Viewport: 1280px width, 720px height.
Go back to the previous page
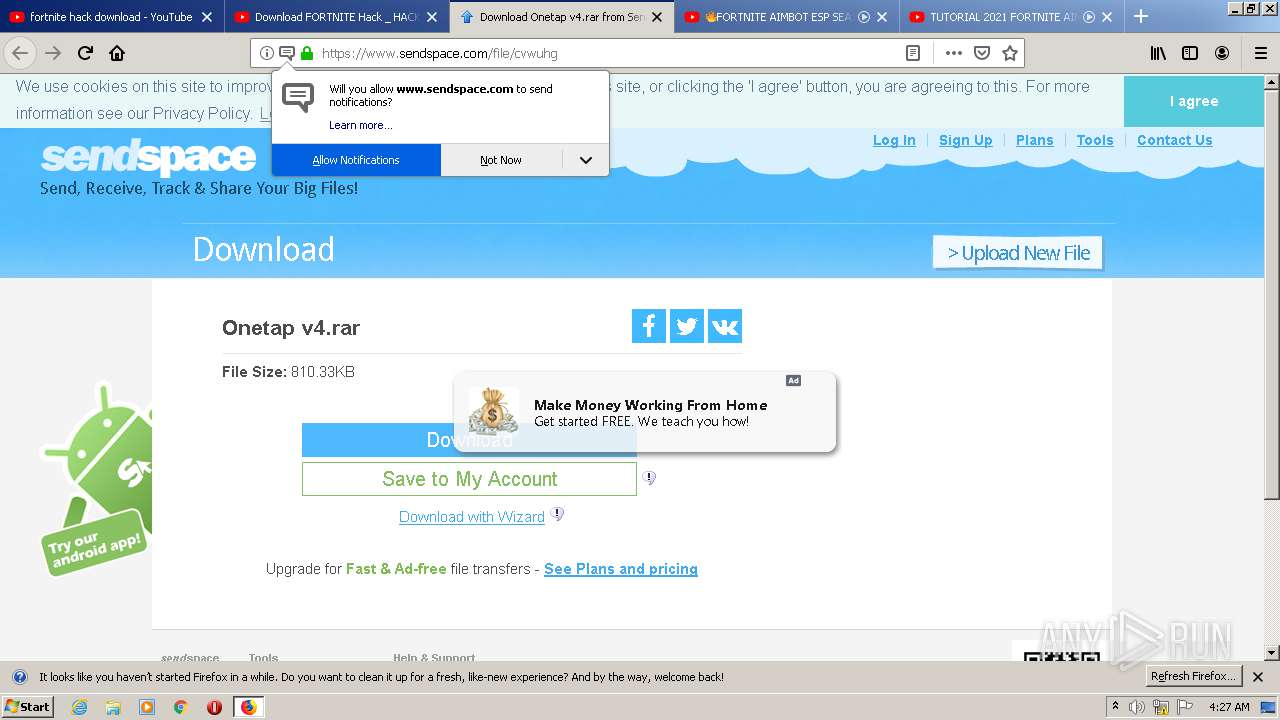pyautogui.click(x=20, y=53)
